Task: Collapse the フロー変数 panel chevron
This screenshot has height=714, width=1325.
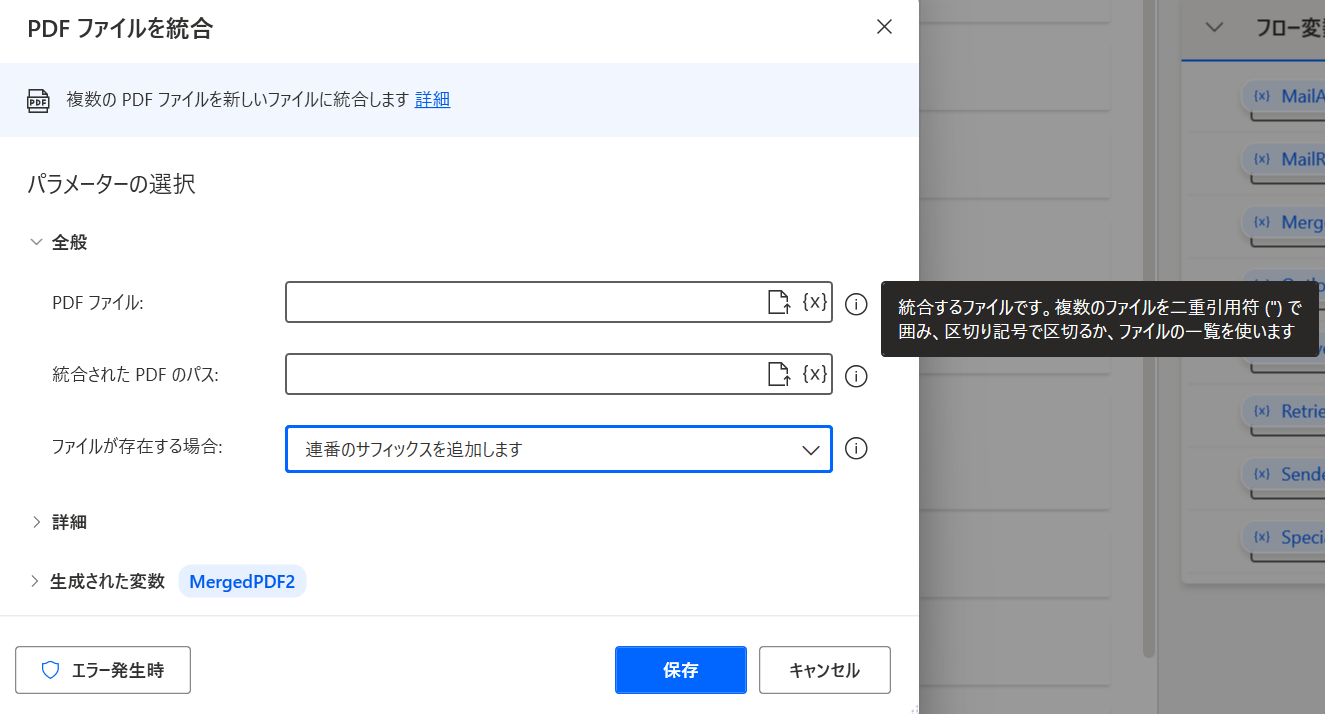Action: [1215, 27]
